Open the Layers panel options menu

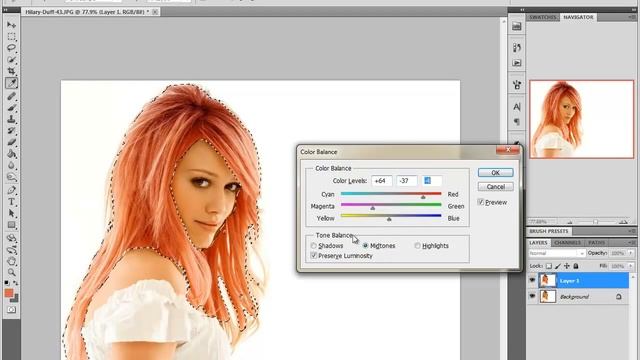[x=632, y=242]
